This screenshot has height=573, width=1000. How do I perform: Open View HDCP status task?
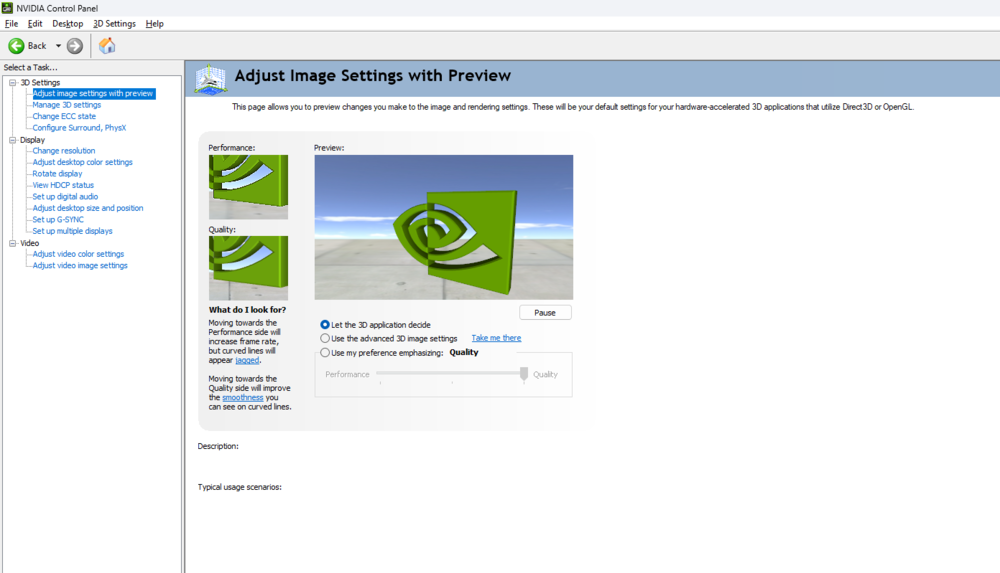pyautogui.click(x=63, y=185)
